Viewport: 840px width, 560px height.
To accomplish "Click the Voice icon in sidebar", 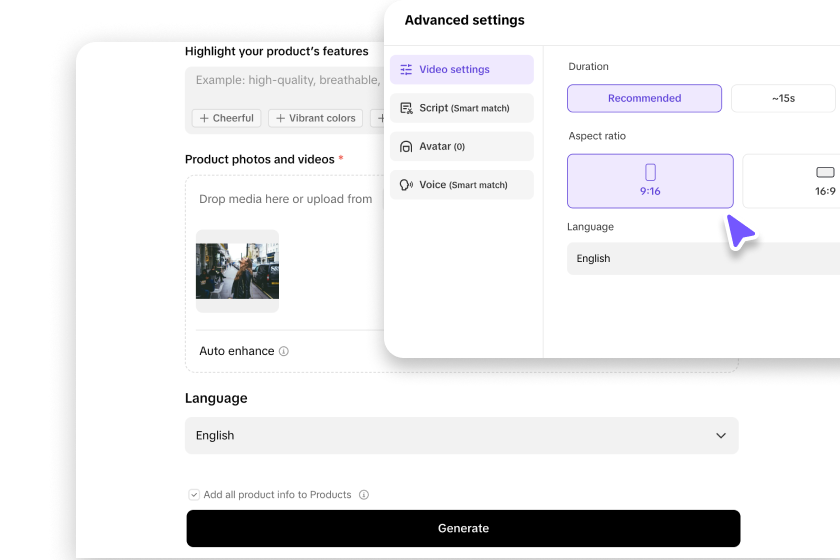I will tap(406, 185).
